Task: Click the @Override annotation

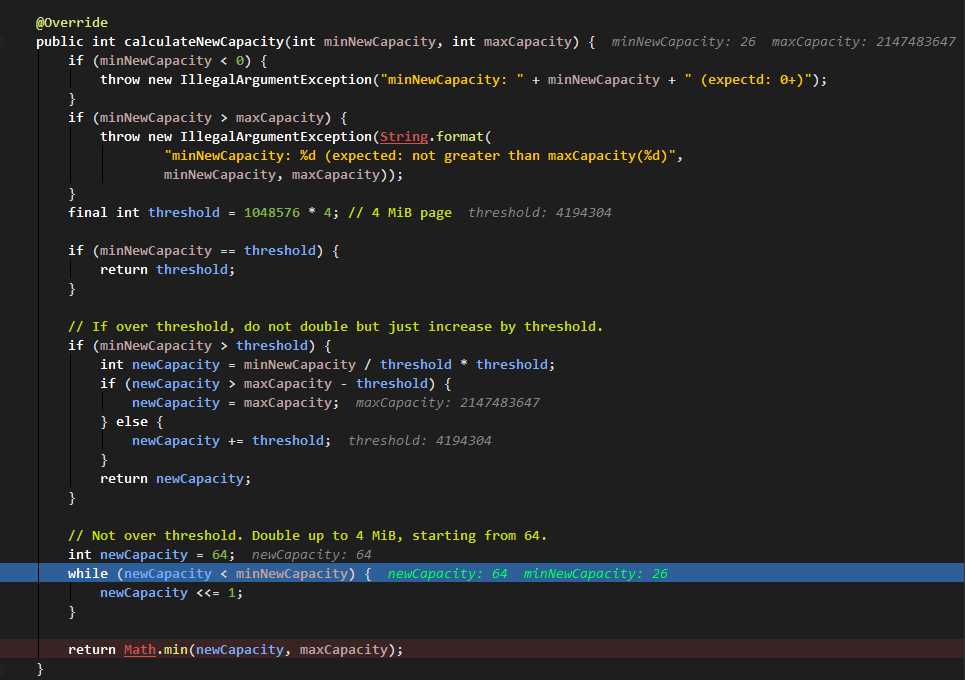Action: pyautogui.click(x=71, y=23)
